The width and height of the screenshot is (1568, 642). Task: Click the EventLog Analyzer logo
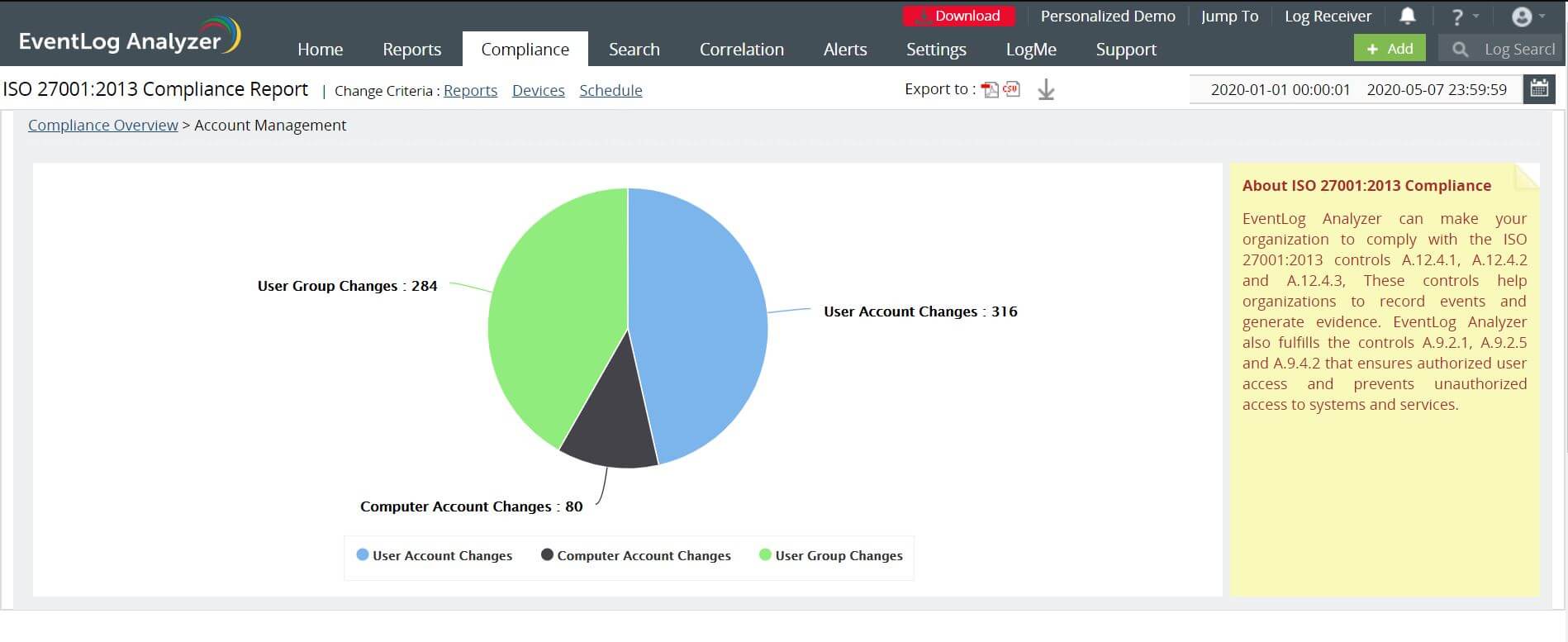(x=130, y=37)
